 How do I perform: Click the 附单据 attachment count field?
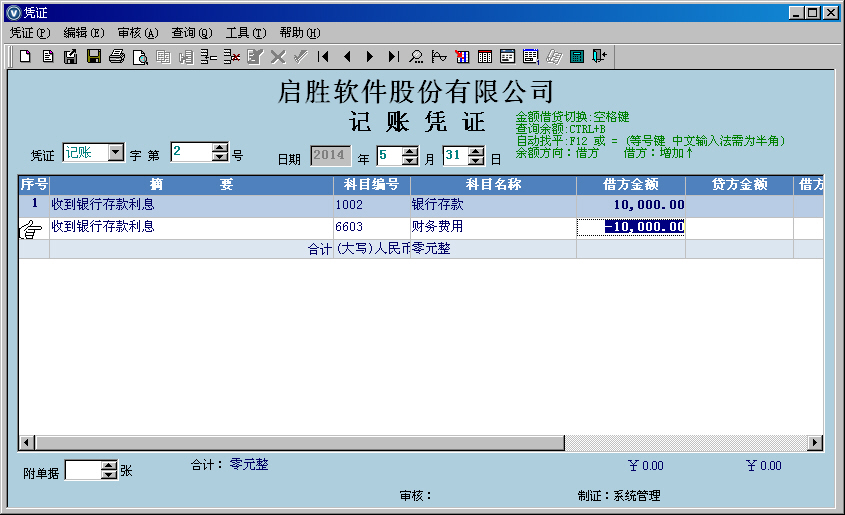84,470
